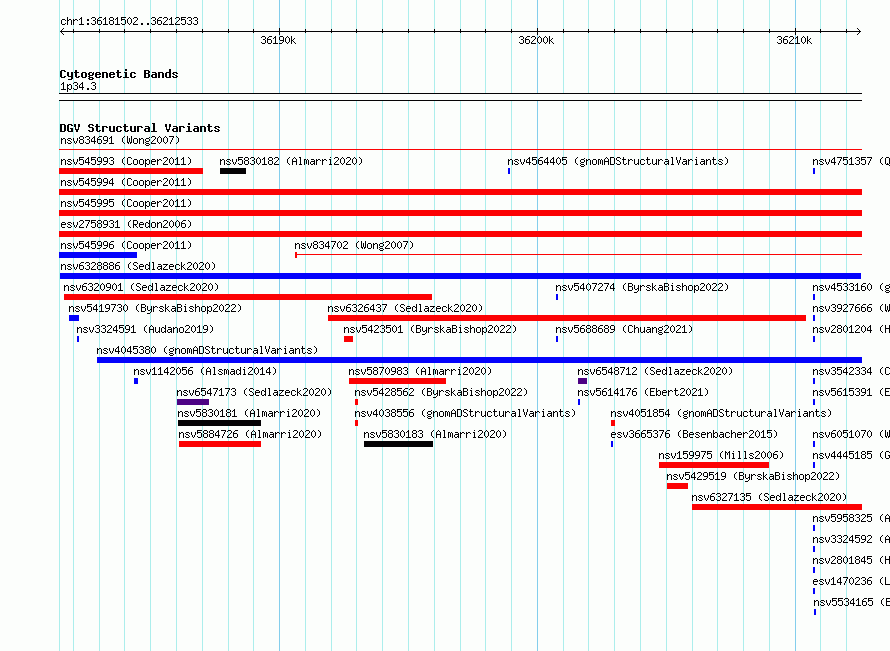Click the nsv545994 (Cooper2011) label

(126, 182)
